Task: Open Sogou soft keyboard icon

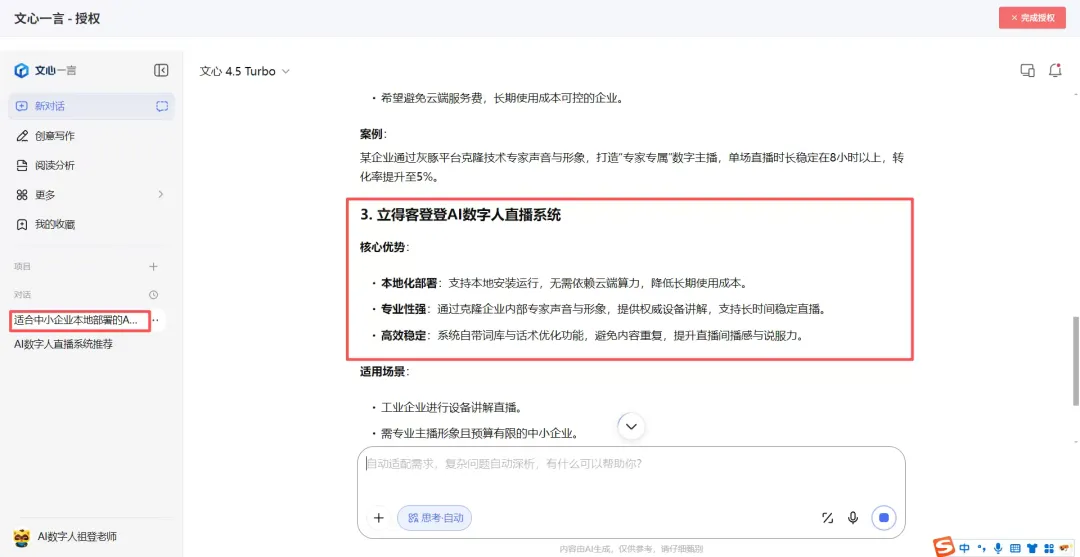Action: (1015, 548)
